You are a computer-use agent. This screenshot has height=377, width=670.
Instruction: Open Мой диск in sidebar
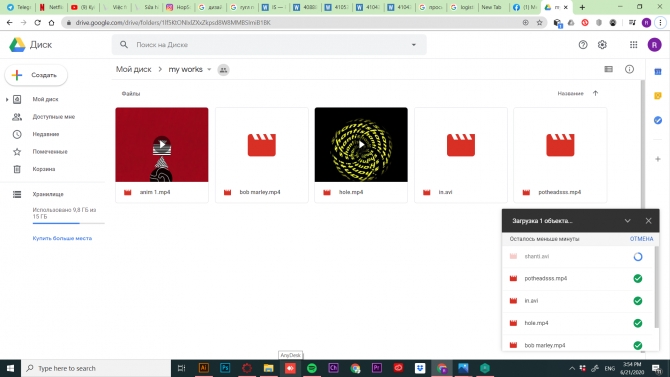tap(45, 99)
